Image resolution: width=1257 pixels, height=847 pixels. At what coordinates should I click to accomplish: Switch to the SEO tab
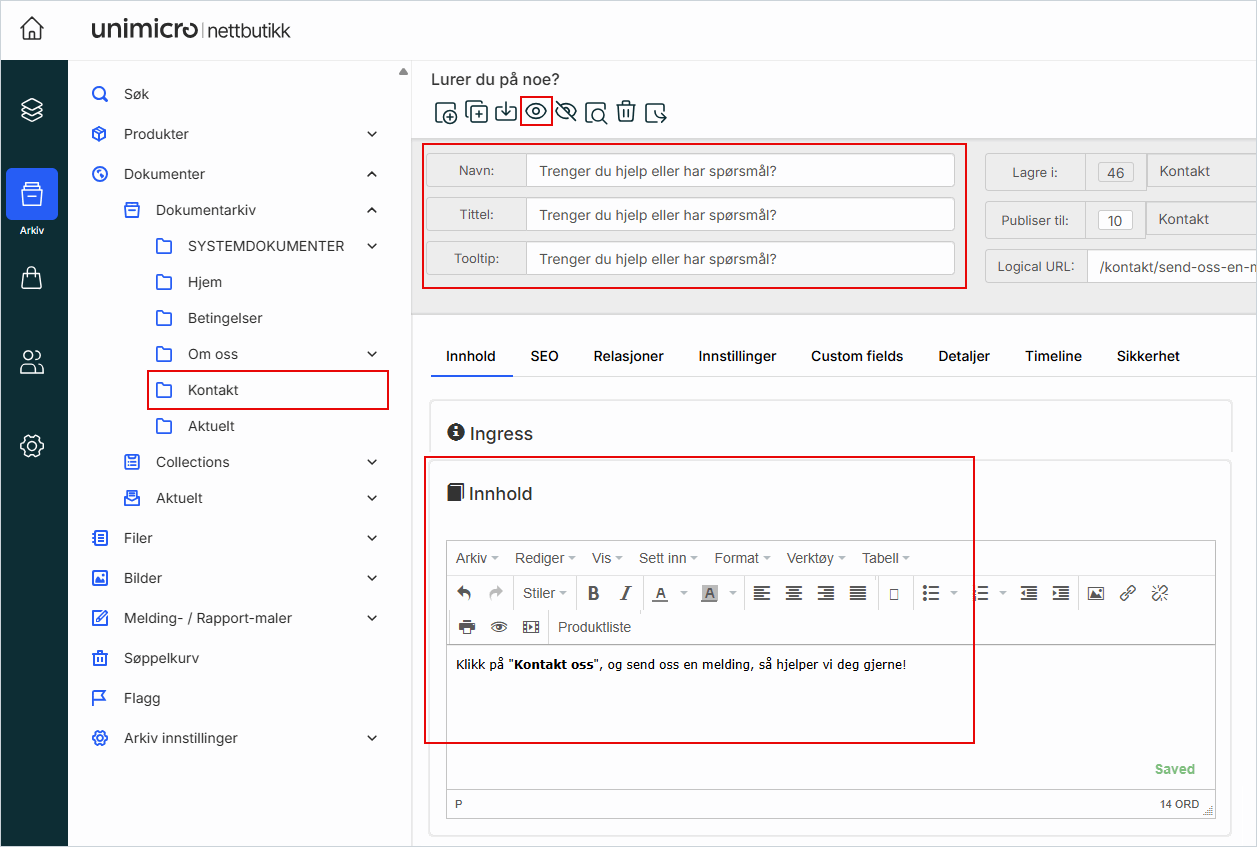544,356
